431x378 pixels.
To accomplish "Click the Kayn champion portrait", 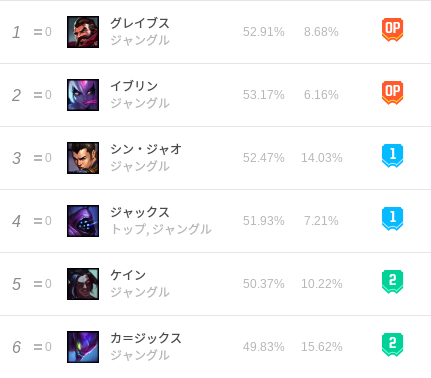I will 83,284.
